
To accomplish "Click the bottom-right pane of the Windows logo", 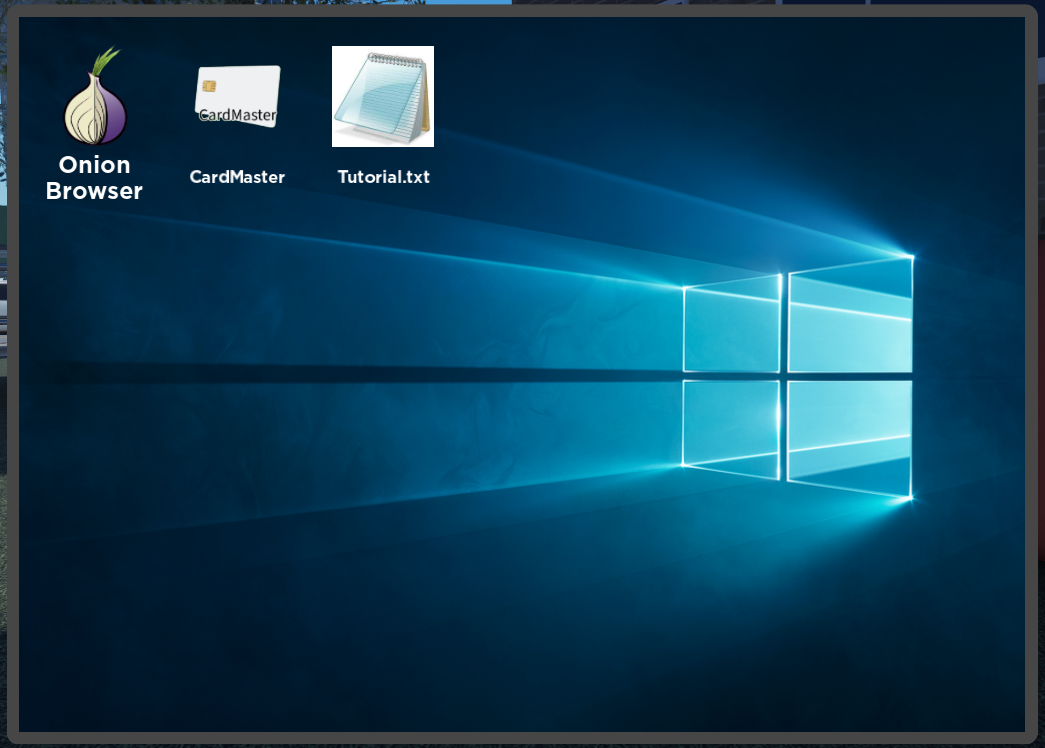I will pyautogui.click(x=850, y=436).
